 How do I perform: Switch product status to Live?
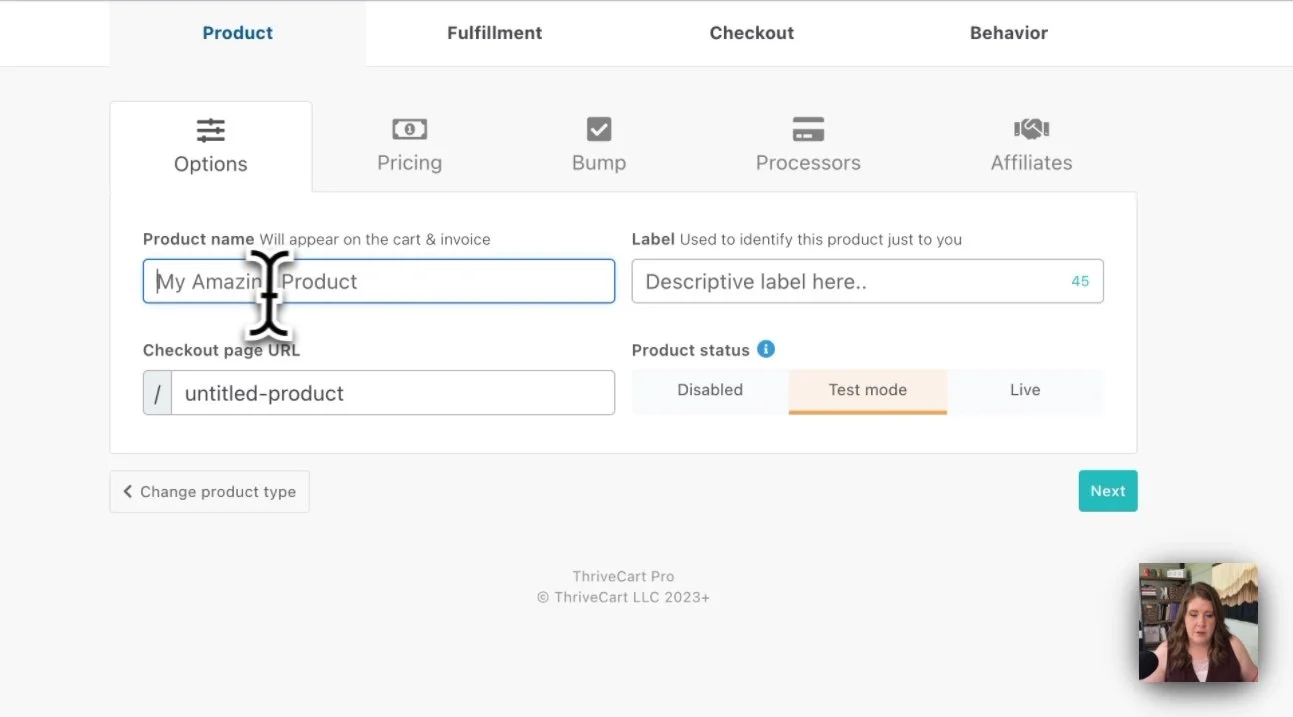tap(1025, 390)
